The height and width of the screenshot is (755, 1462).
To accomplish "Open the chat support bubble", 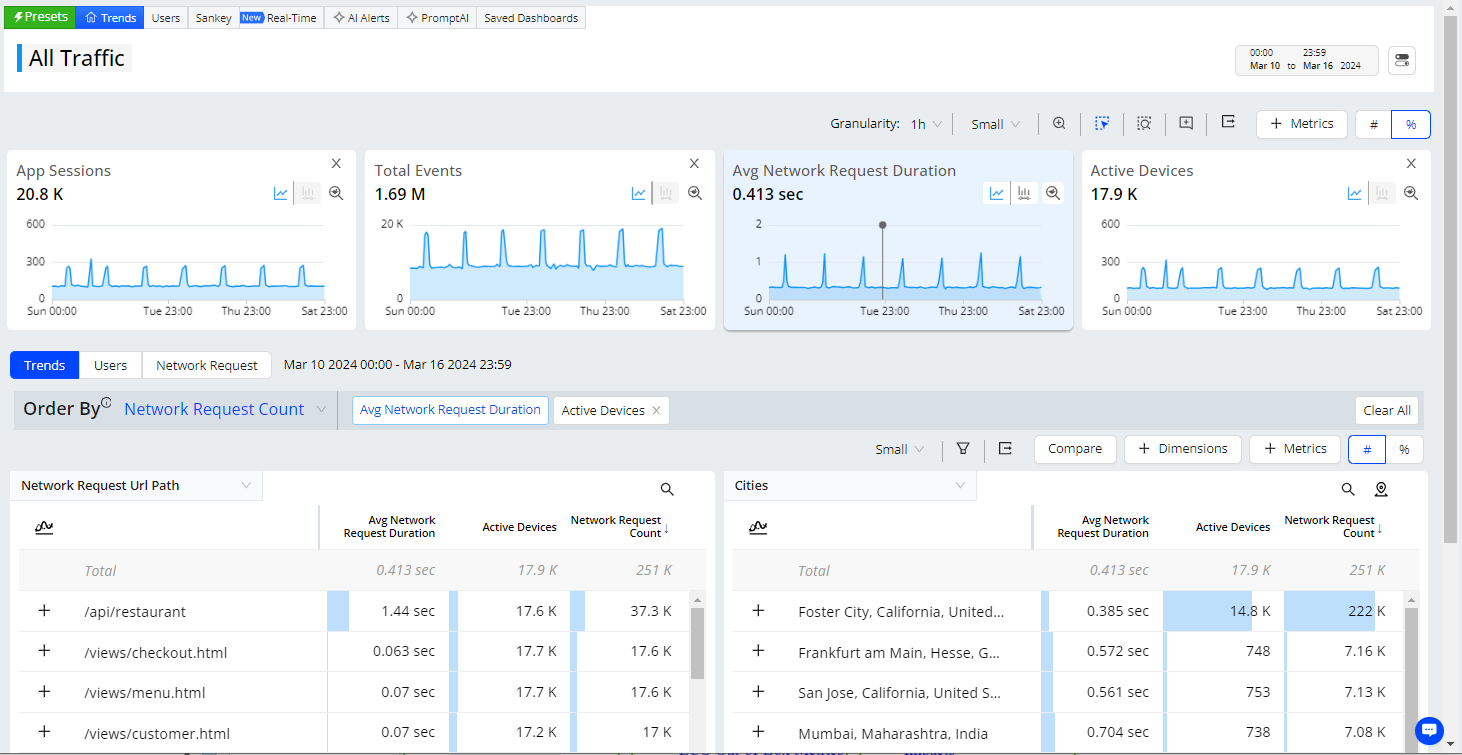I will tap(1429, 729).
